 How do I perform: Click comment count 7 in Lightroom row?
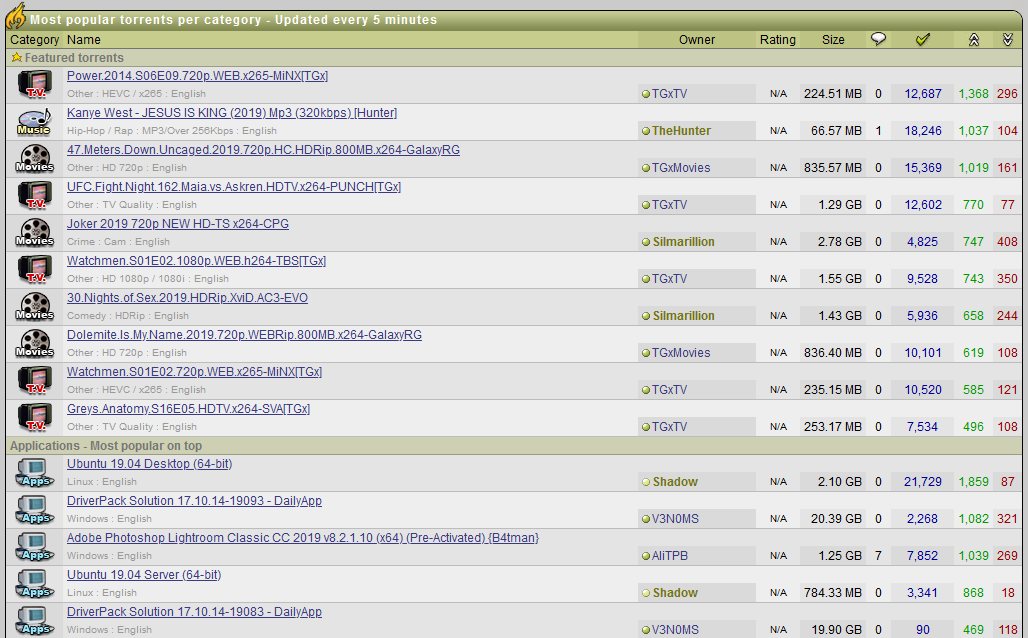(x=879, y=556)
